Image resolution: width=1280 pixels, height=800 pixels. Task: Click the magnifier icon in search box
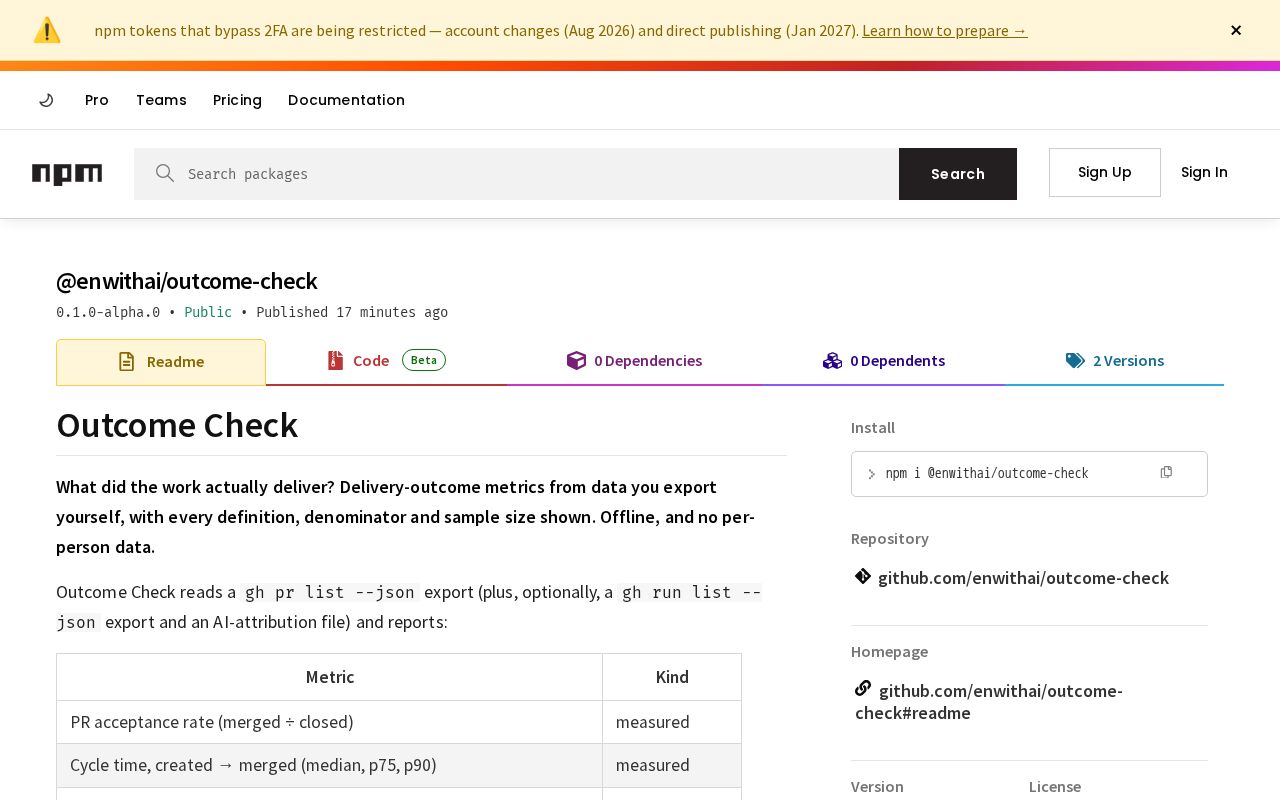[x=165, y=173]
